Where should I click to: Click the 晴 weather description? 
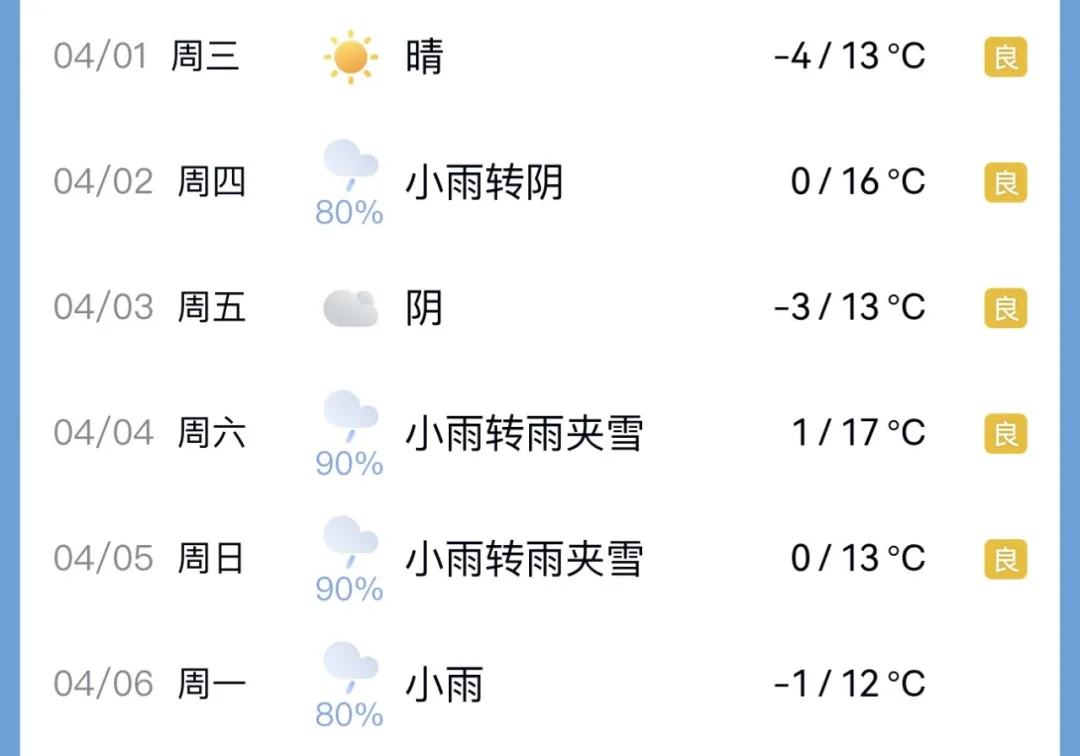point(424,57)
